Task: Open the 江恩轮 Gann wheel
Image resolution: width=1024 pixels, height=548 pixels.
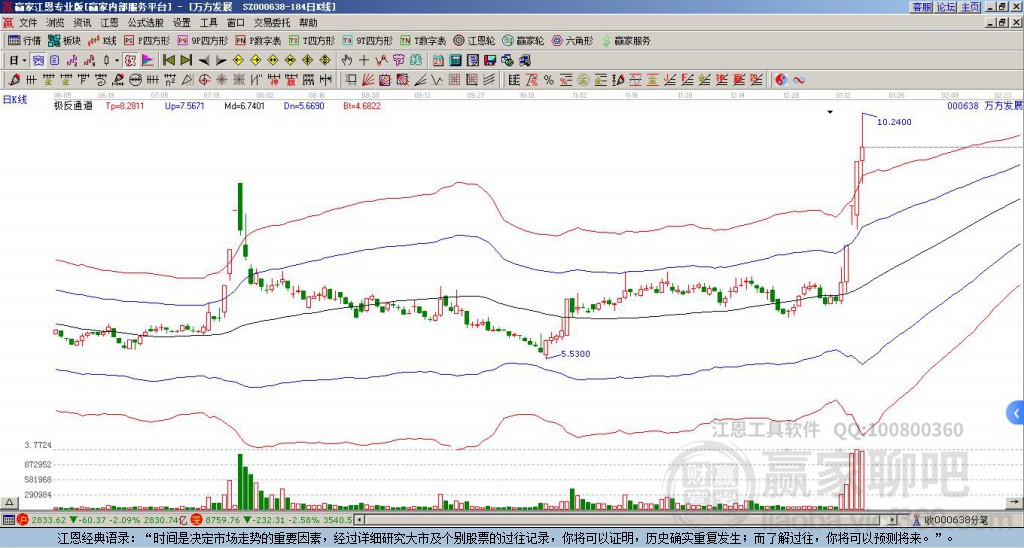Action: click(x=474, y=40)
